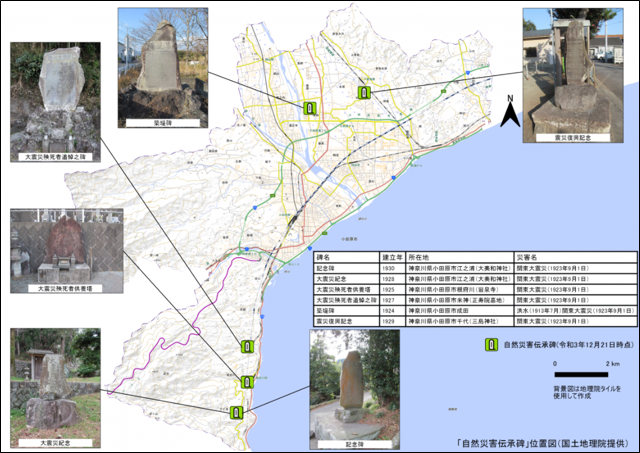Click the marker connected to 大震災殃死者追悼之碑 photo
The image size is (640, 453).
point(247,347)
